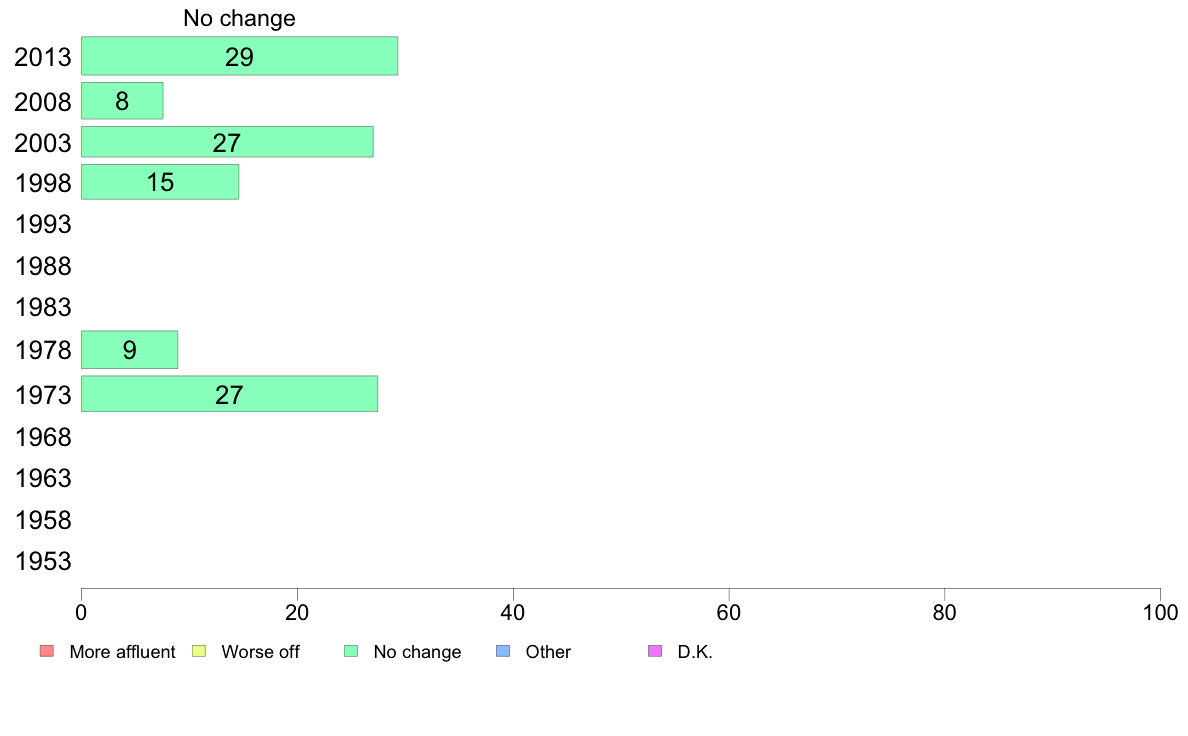1188x736 pixels.
Task: Click the blue Other legend swatch
Action: click(x=503, y=651)
